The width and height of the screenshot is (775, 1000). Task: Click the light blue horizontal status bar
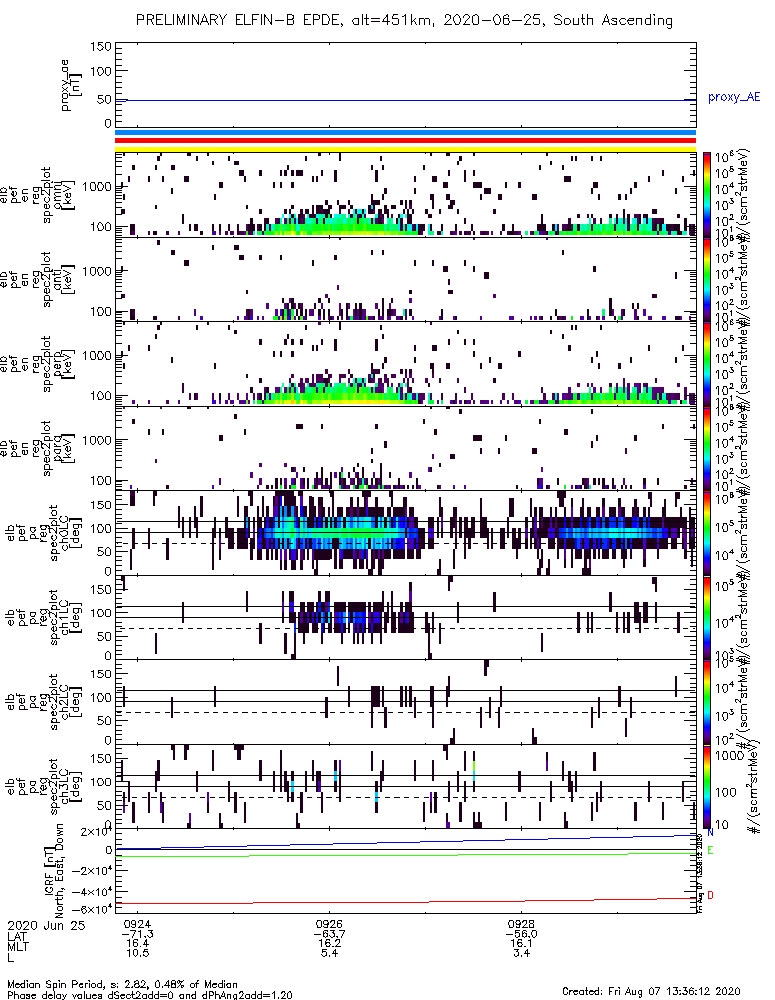pos(405,133)
